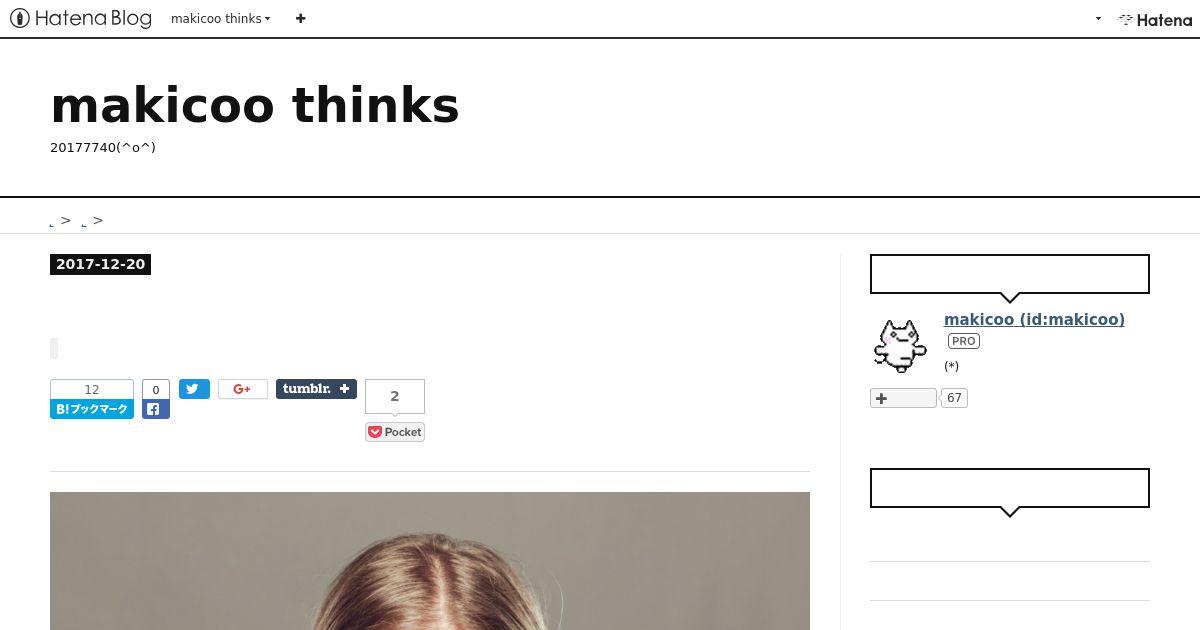The width and height of the screenshot is (1200, 630).
Task: Open makicoo (id:makicoo) profile link
Action: (1034, 320)
